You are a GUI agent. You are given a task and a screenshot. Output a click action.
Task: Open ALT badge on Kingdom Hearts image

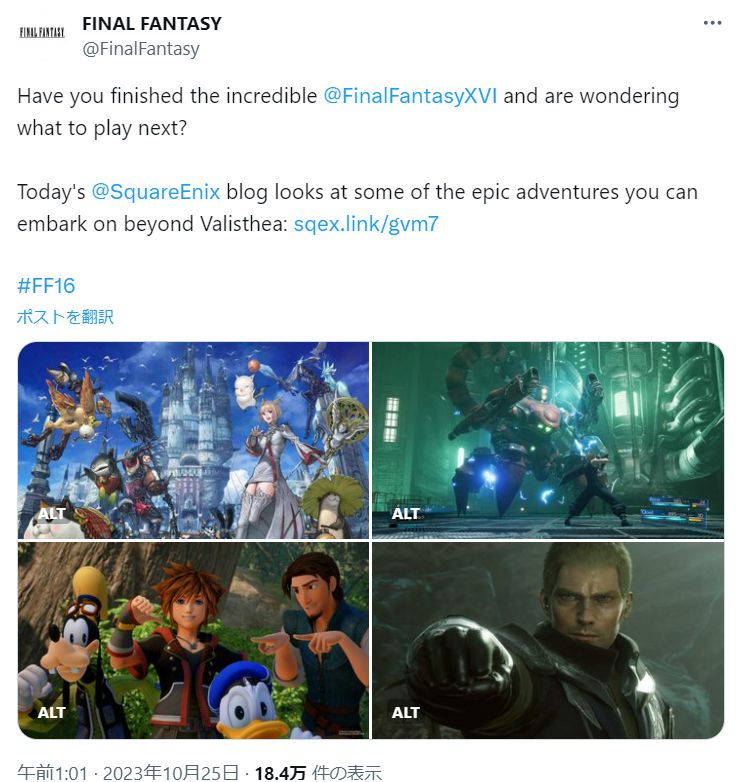coord(52,713)
